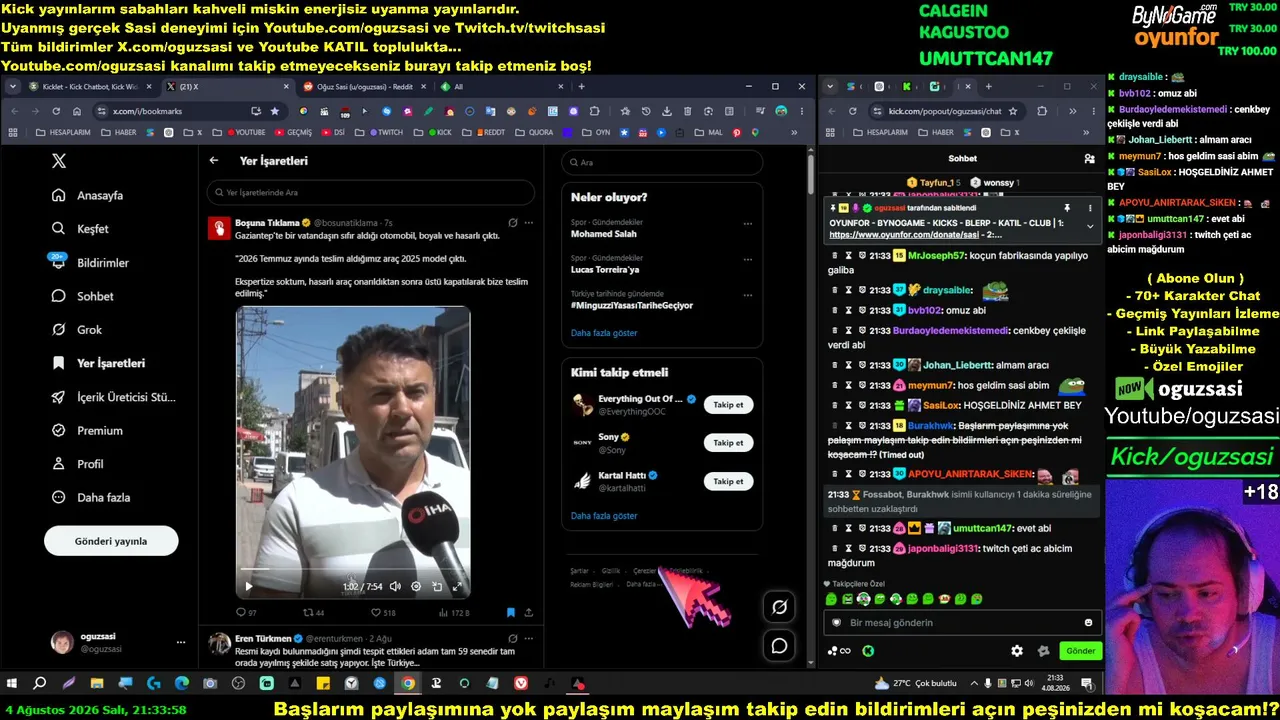The width and height of the screenshot is (1280, 720).
Task: Reload the x.com bookmarks page
Action: tap(55, 111)
